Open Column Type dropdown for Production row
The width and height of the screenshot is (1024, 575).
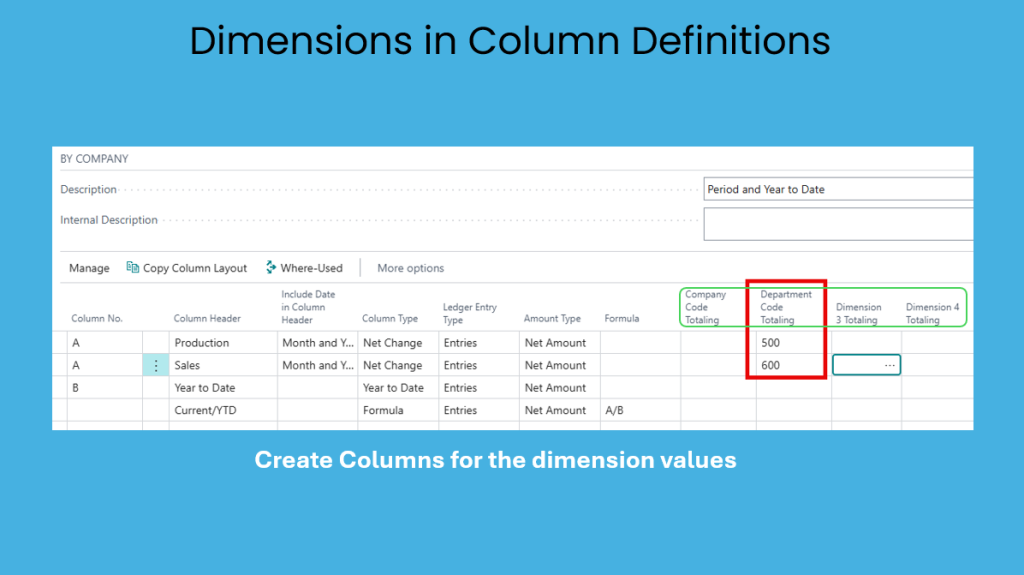(x=397, y=343)
